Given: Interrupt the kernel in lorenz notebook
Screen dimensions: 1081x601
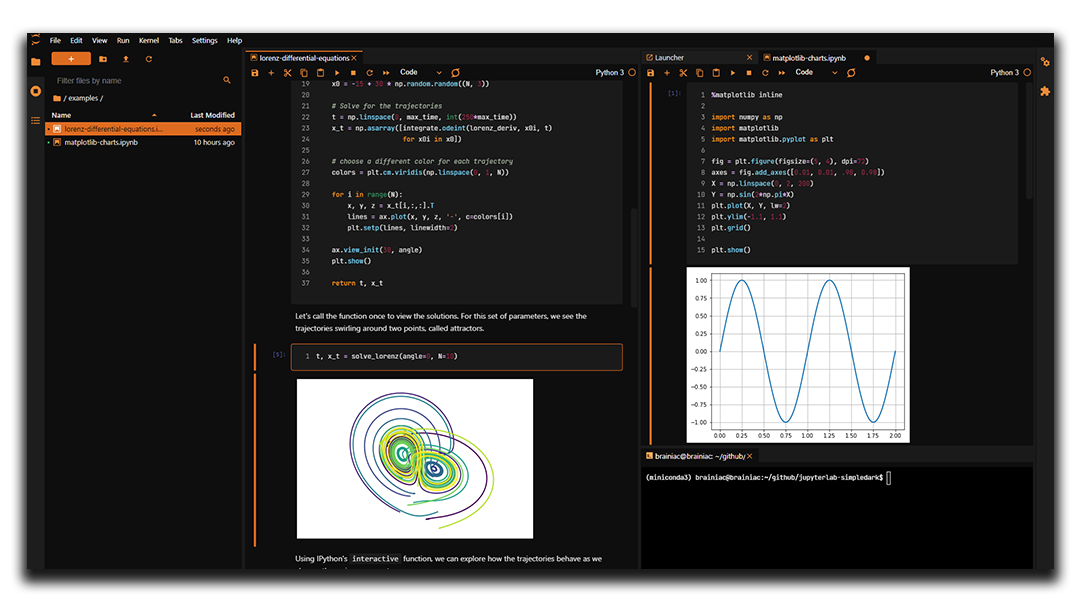Looking at the screenshot, I should coord(353,72).
